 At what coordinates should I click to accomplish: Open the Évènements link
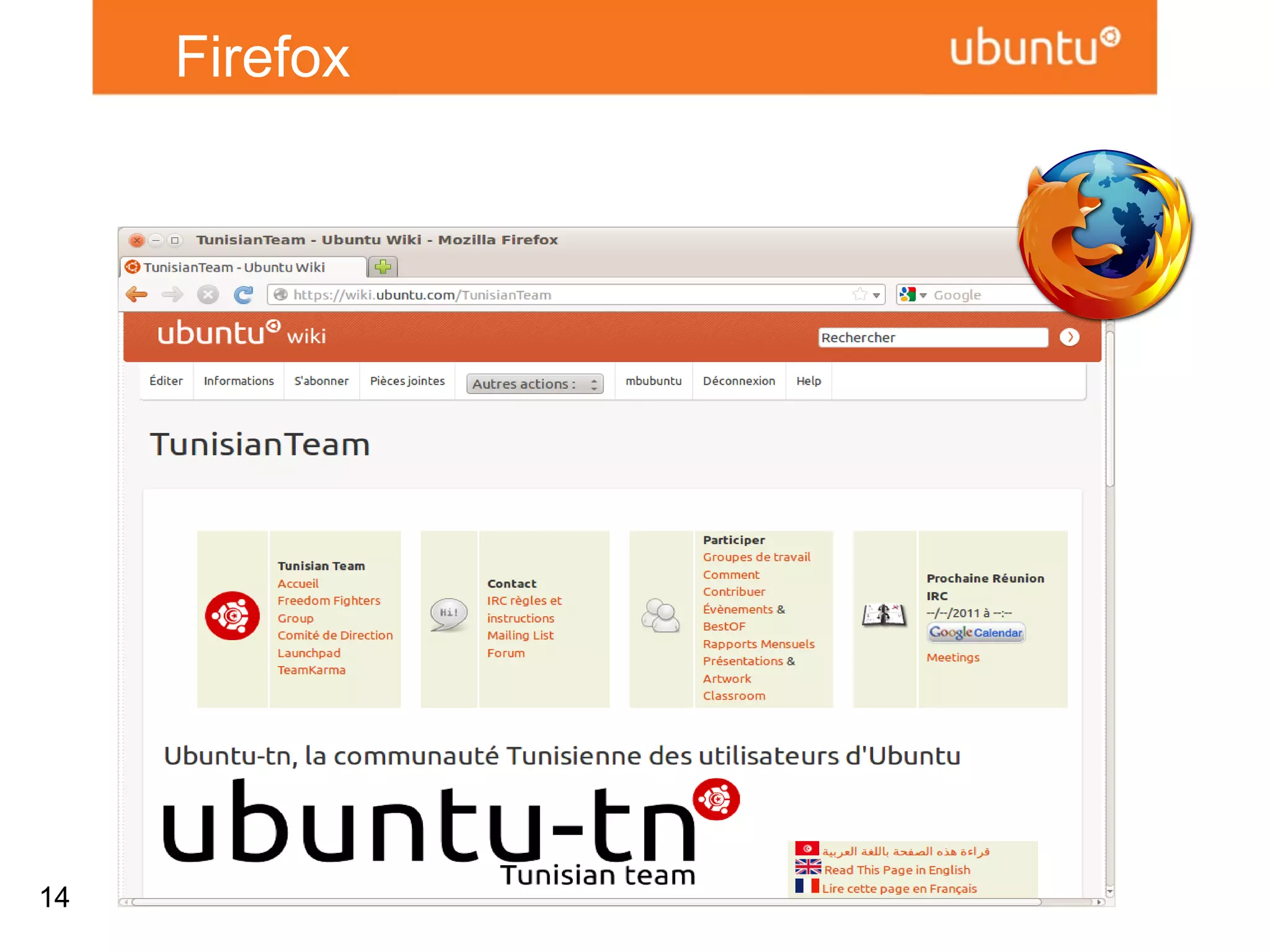coord(738,609)
